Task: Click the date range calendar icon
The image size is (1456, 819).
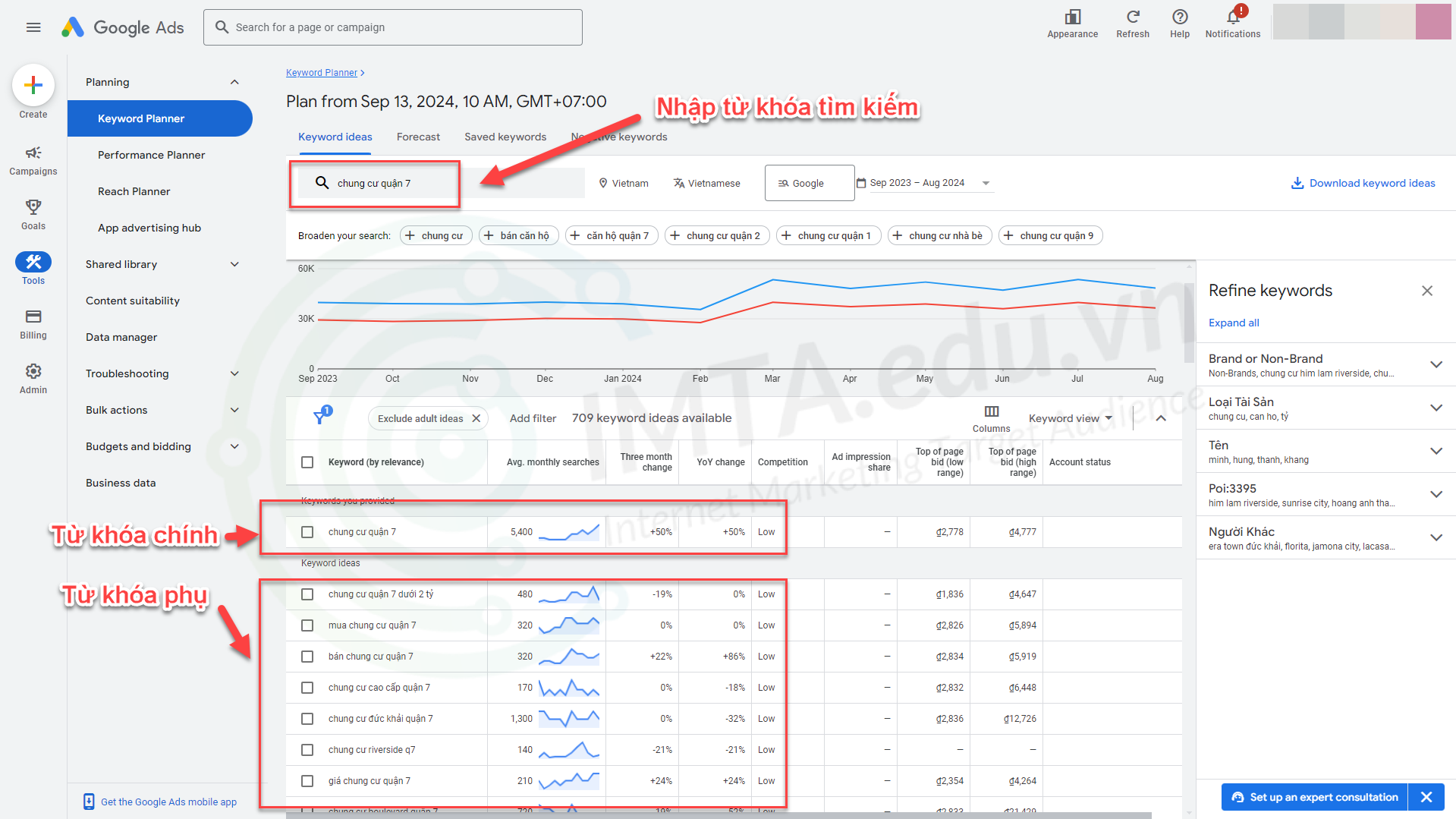Action: 861,183
